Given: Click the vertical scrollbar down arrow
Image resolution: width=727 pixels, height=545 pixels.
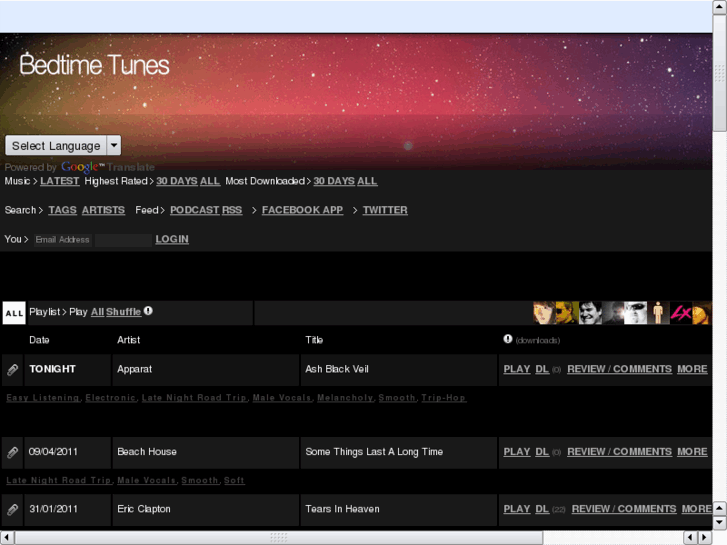Looking at the screenshot, I should [720, 523].
